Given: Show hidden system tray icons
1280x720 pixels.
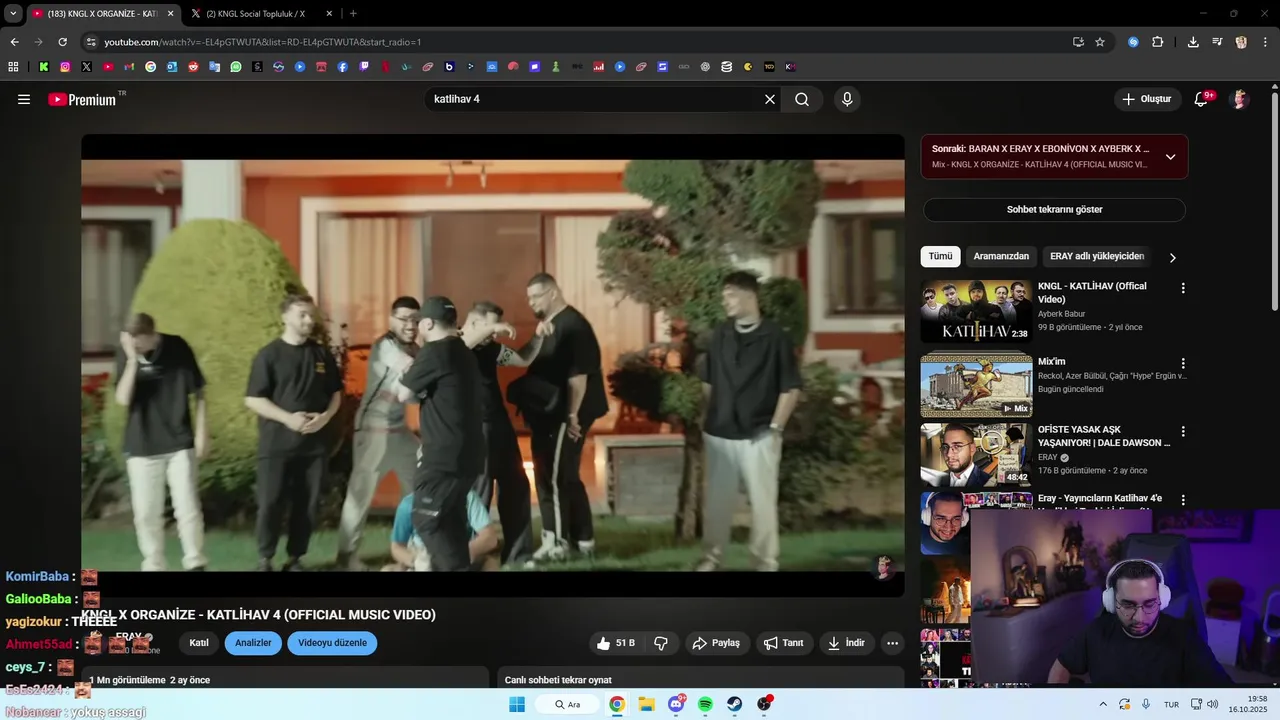Looking at the screenshot, I should click(x=1103, y=704).
